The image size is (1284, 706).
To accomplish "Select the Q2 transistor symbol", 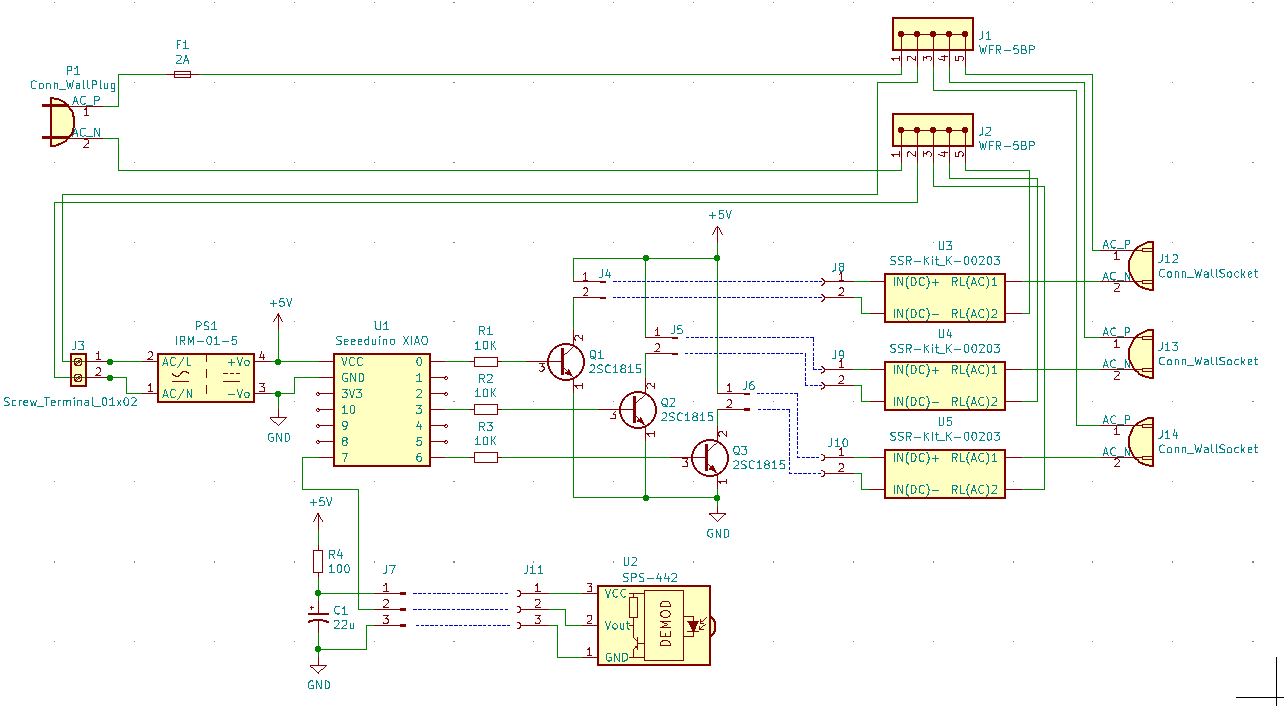I will 638,409.
